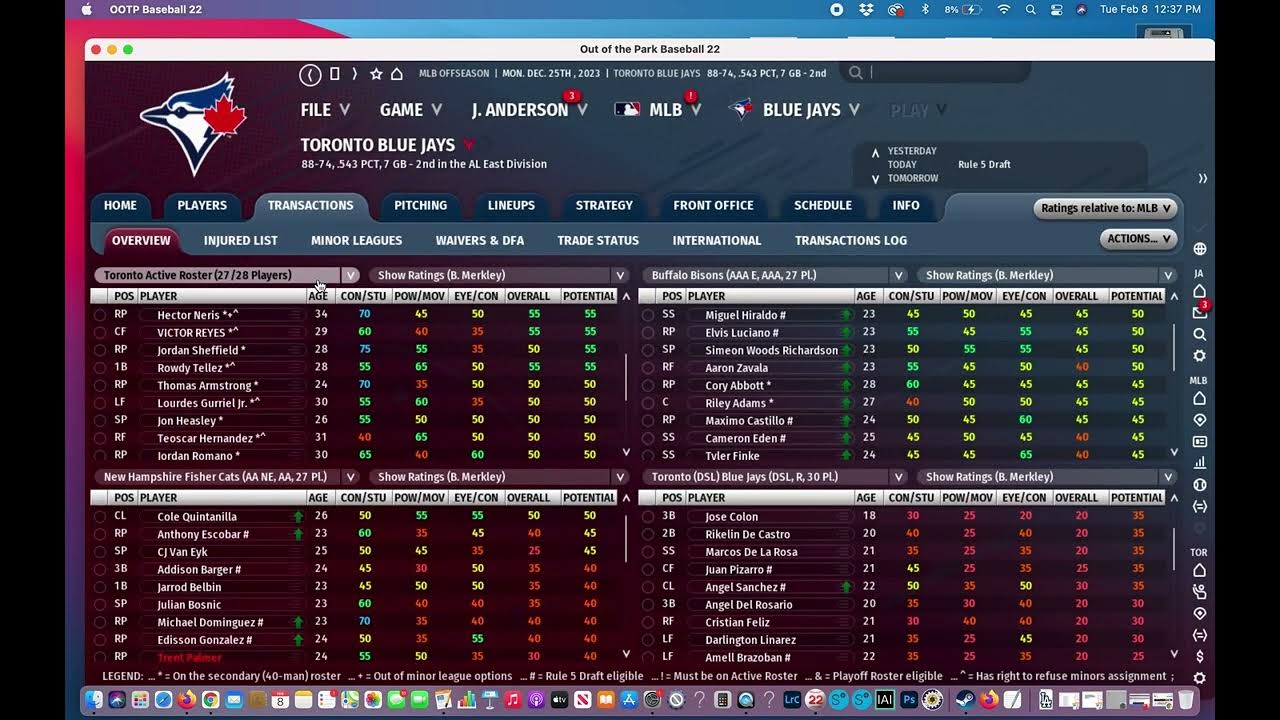The image size is (1280, 720).
Task: Open the mail icon with the red 3 badge
Action: tap(1200, 313)
